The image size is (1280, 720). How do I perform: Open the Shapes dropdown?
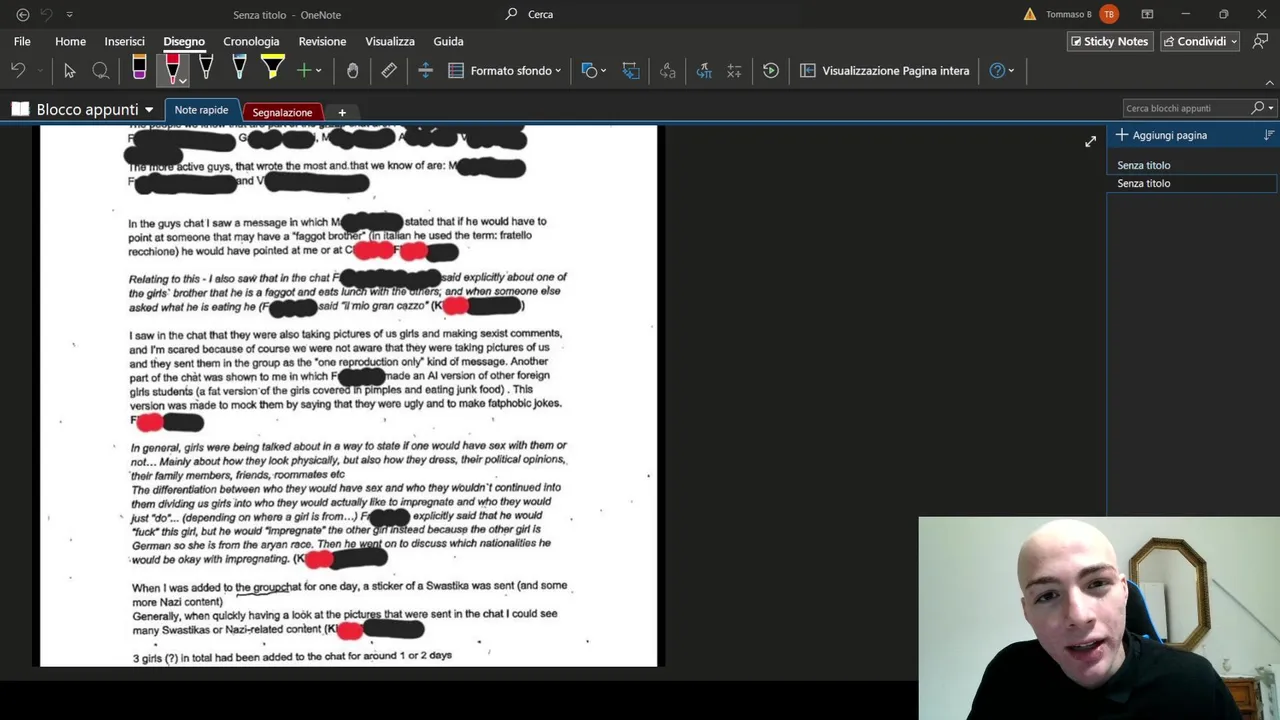click(x=594, y=70)
